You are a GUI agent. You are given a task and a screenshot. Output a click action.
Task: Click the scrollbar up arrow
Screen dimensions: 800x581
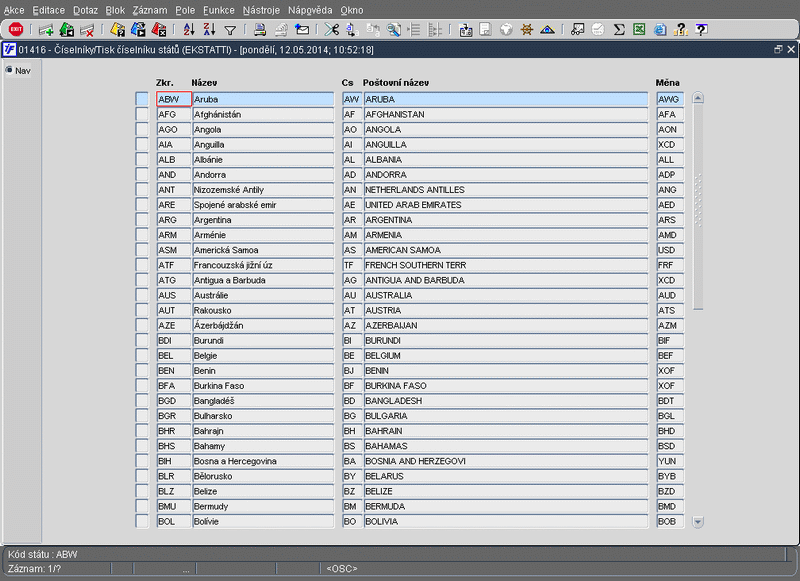coord(698,98)
